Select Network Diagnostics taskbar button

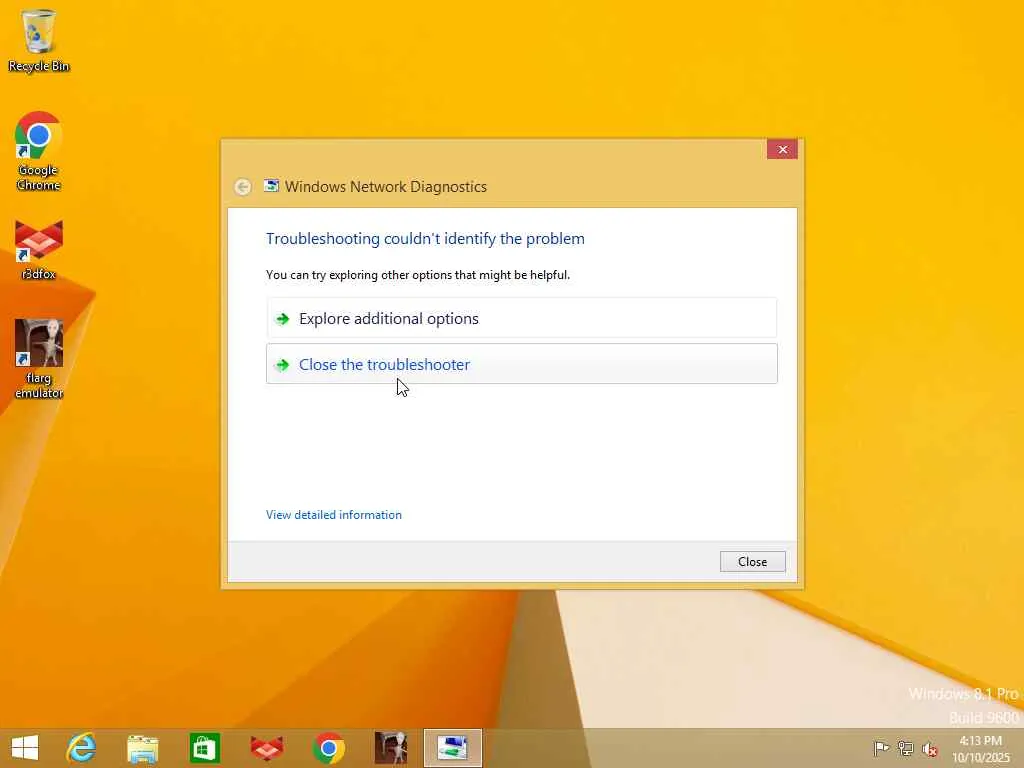pos(453,748)
